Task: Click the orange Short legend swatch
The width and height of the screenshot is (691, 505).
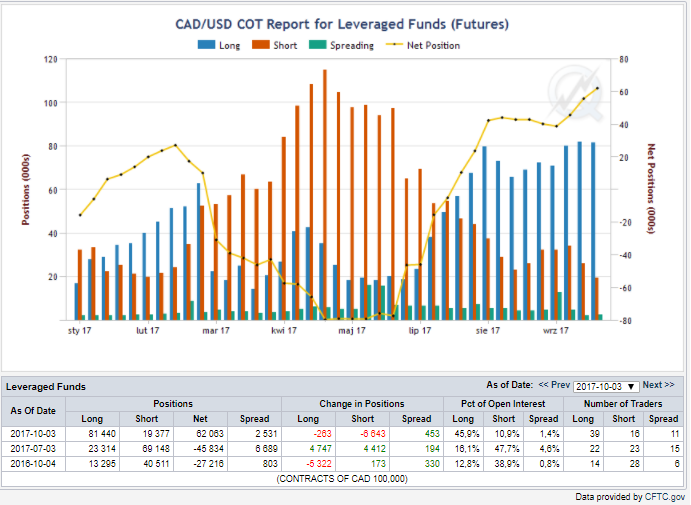Action: (260, 45)
